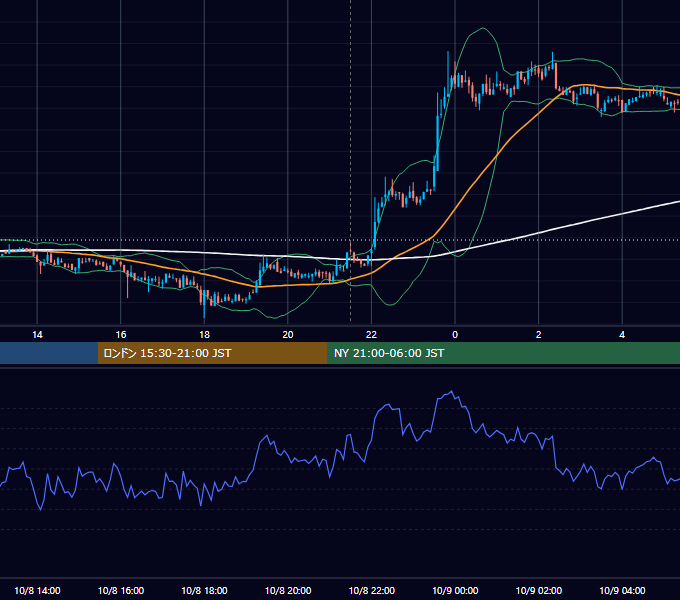This screenshot has height=600, width=680.
Task: Click the 10/8 18:00 date label
Action: (204, 590)
